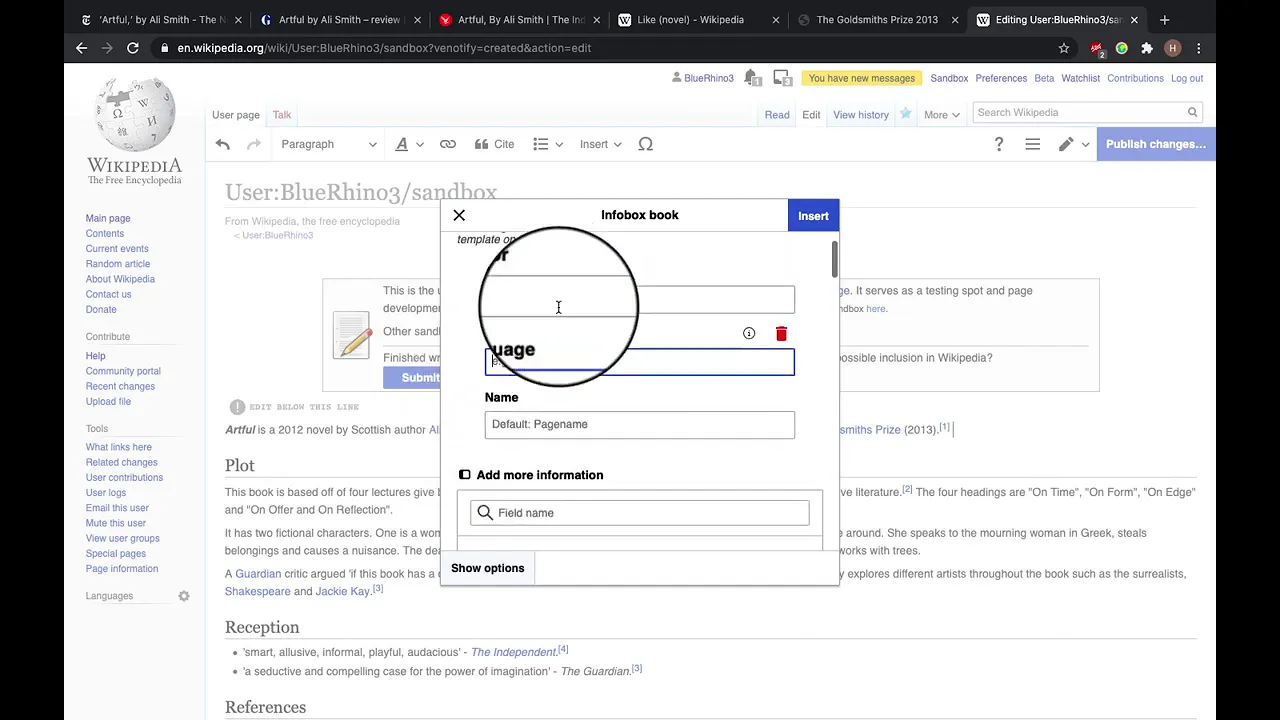This screenshot has width=1280, height=720.
Task: Switch to View history tab
Action: click(861, 115)
